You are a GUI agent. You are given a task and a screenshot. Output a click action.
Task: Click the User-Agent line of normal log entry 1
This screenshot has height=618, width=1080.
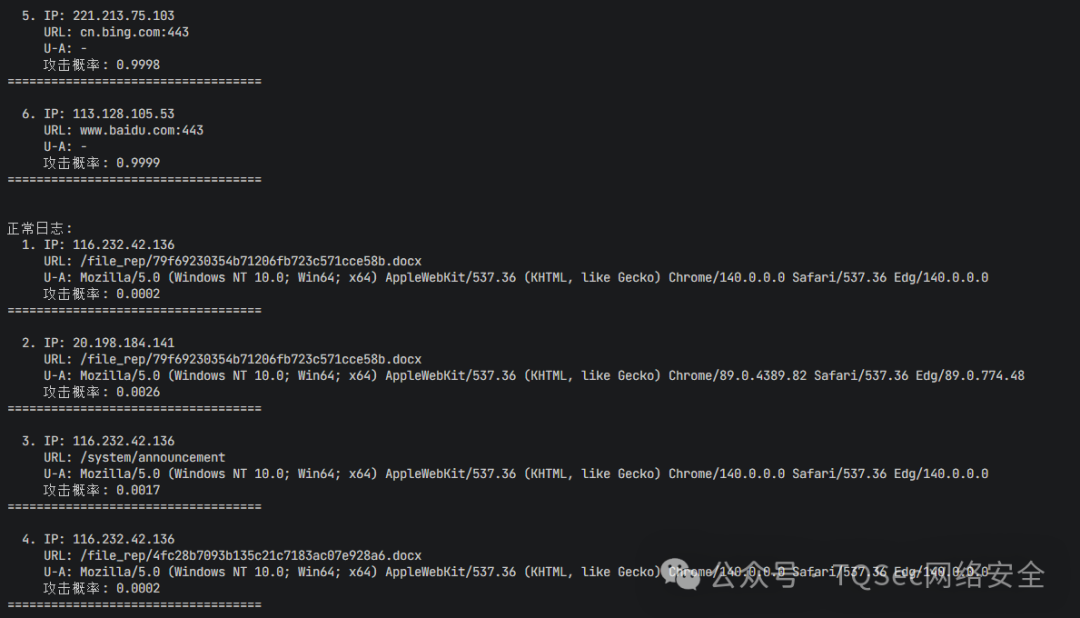point(516,277)
